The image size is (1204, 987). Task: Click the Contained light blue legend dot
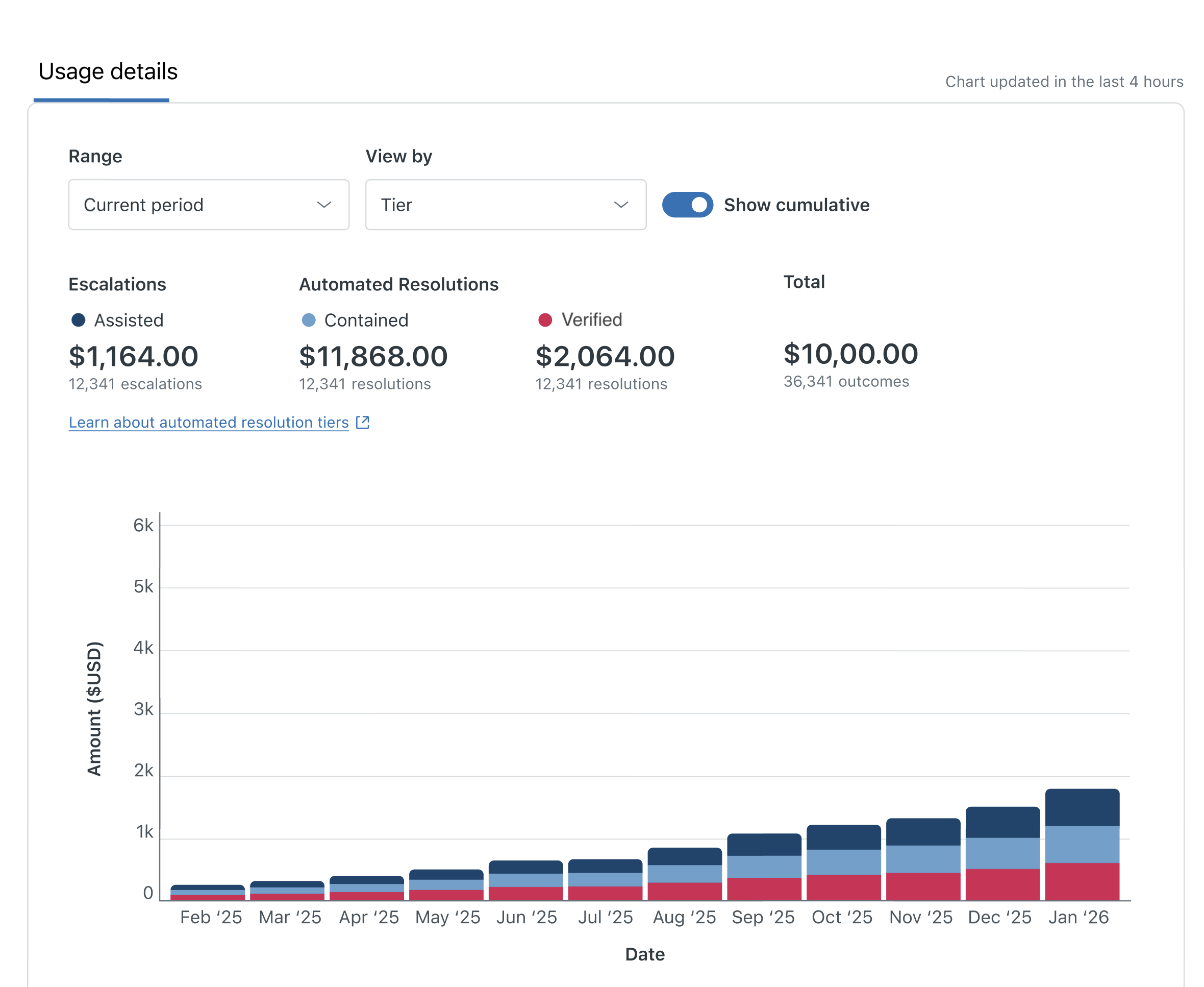tap(309, 320)
